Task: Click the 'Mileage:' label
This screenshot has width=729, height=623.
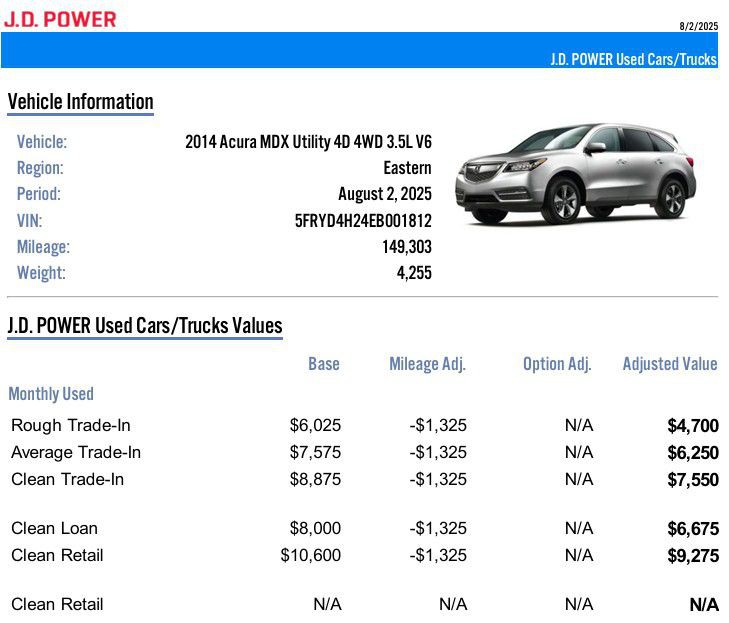Action: (43, 247)
